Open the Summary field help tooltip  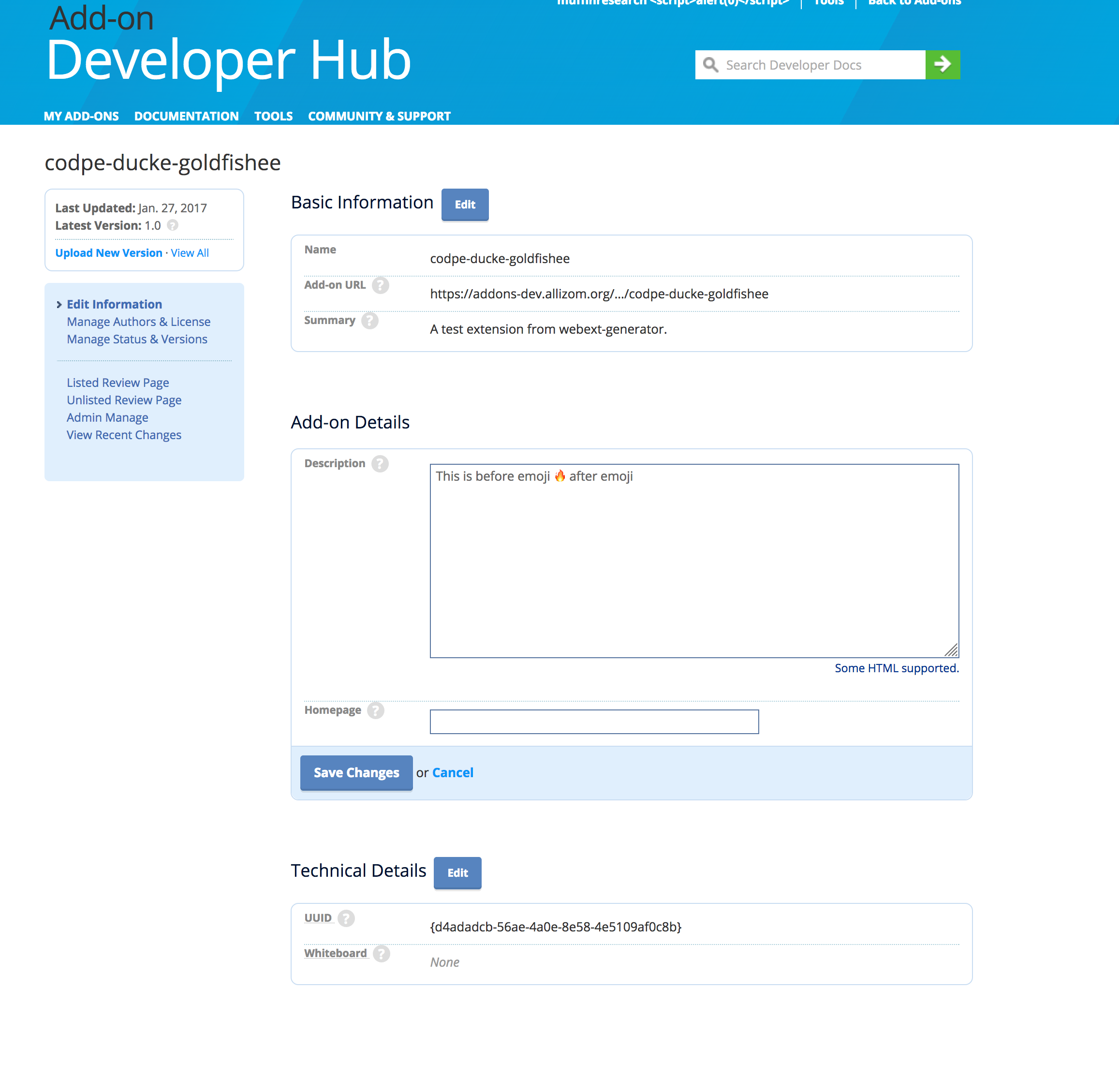369,321
